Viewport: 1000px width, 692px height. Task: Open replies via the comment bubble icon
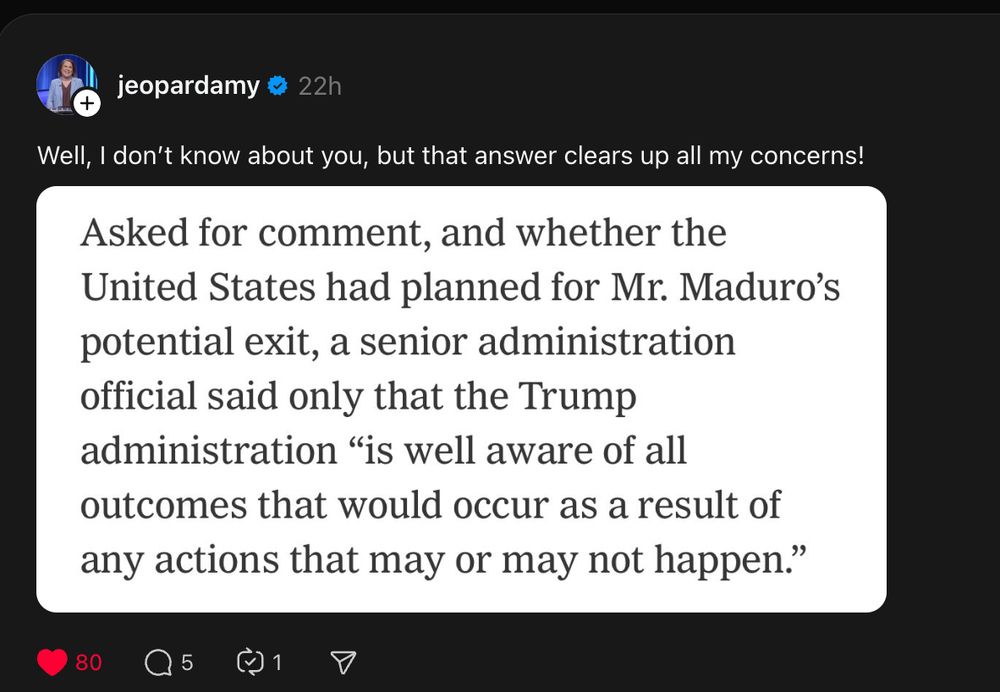pyautogui.click(x=158, y=663)
